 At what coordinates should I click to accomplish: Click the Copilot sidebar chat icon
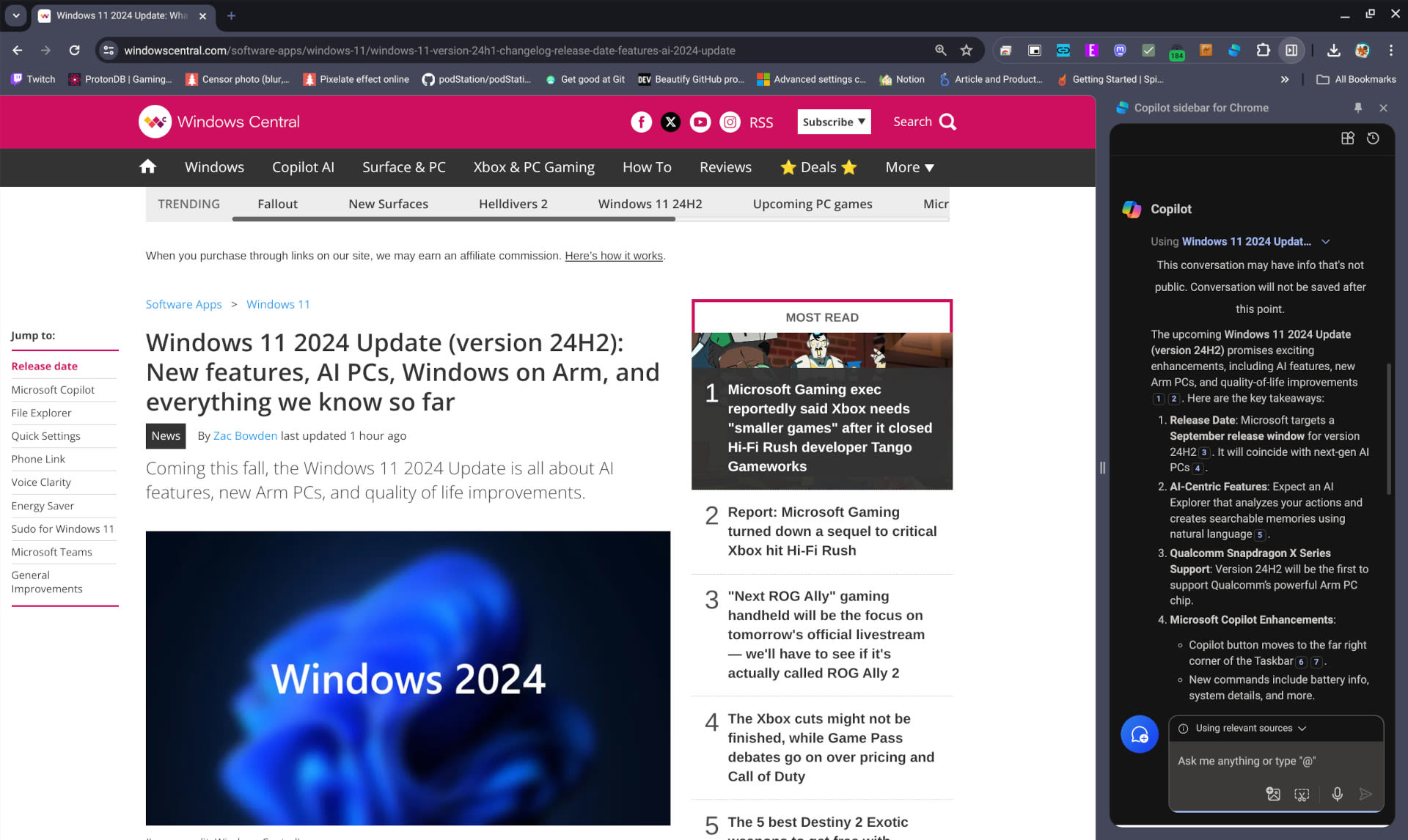tap(1139, 733)
